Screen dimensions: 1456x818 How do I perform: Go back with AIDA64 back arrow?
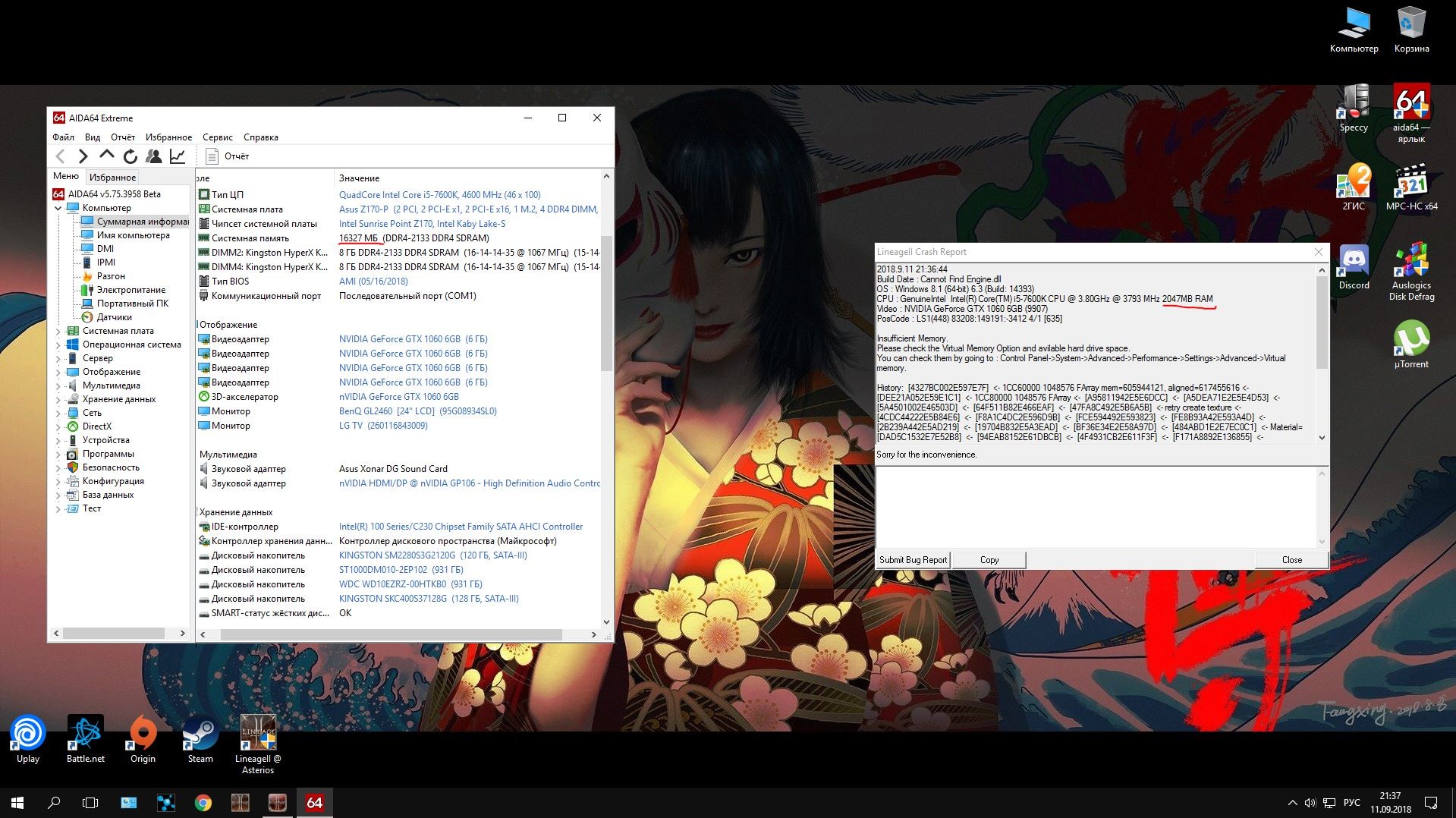click(x=61, y=156)
